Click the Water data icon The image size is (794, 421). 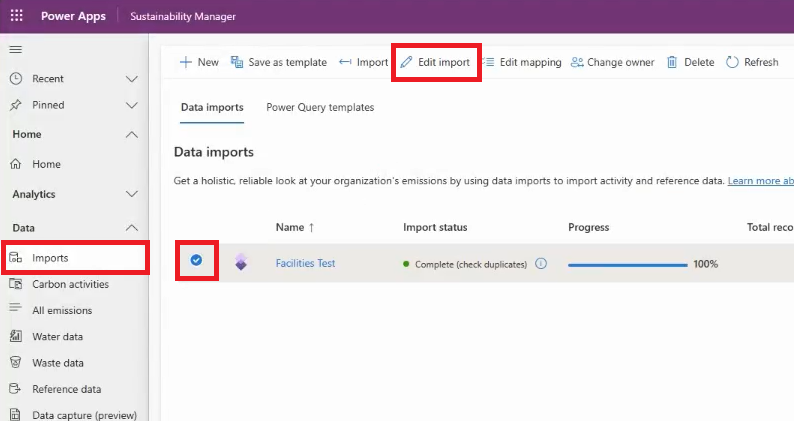pos(16,336)
